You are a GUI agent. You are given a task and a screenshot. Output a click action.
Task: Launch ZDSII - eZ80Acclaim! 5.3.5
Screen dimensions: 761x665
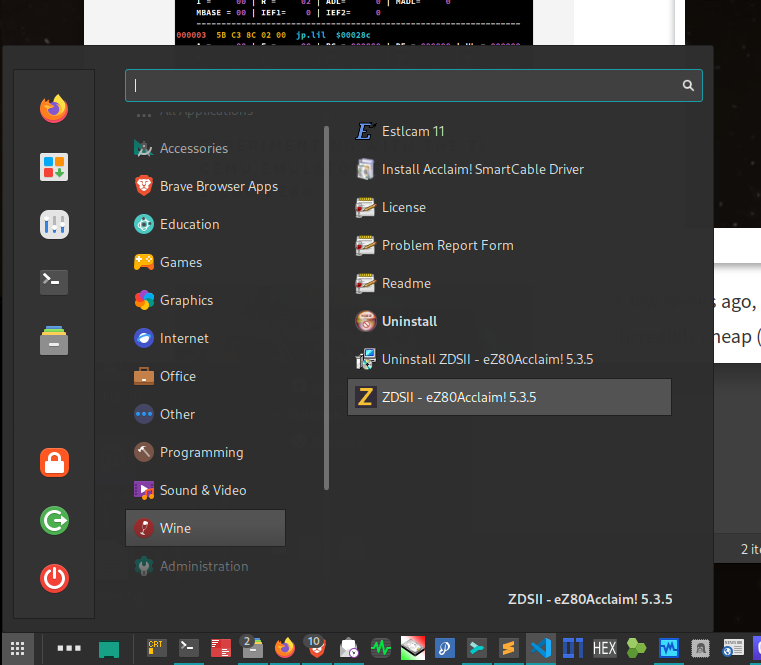point(510,397)
